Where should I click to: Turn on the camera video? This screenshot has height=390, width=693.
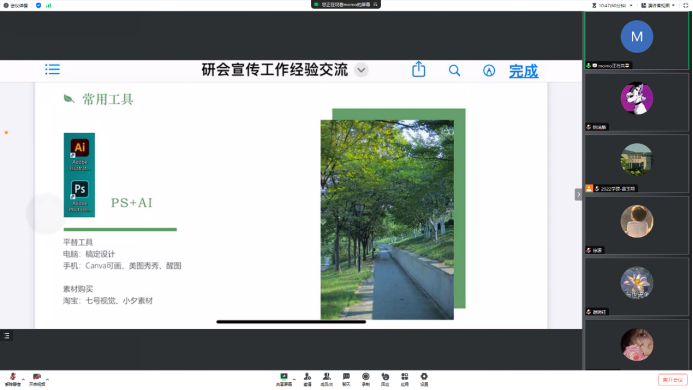tap(37, 379)
